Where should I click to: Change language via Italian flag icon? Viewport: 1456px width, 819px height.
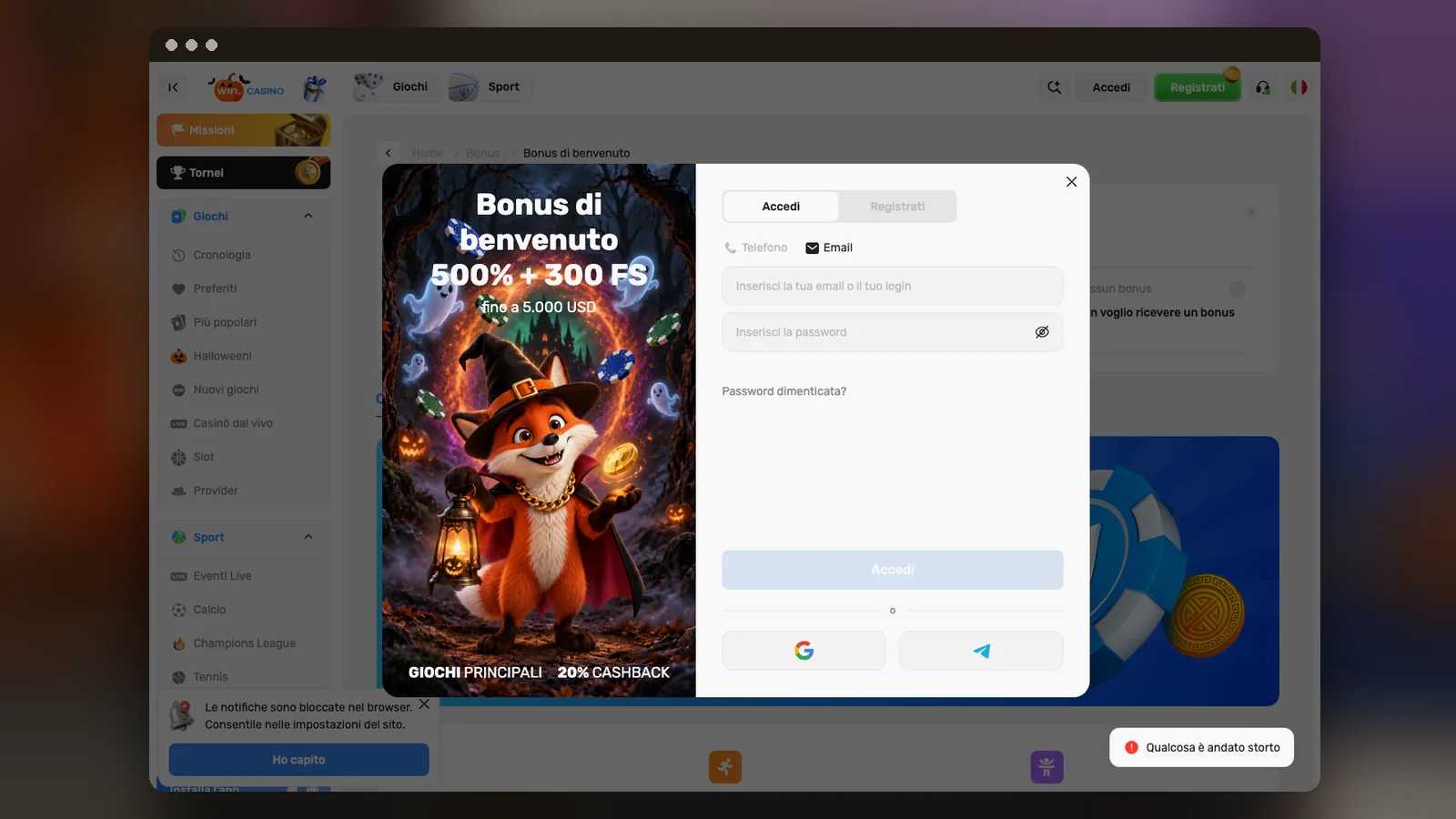pos(1299,87)
